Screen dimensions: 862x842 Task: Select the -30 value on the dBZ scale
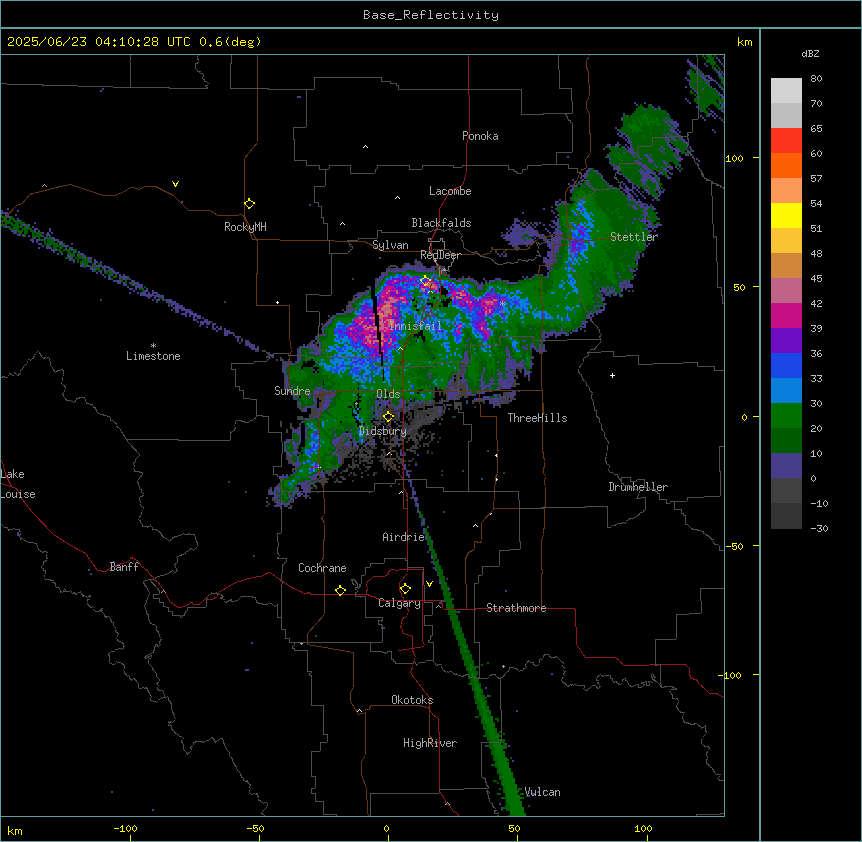(x=819, y=529)
